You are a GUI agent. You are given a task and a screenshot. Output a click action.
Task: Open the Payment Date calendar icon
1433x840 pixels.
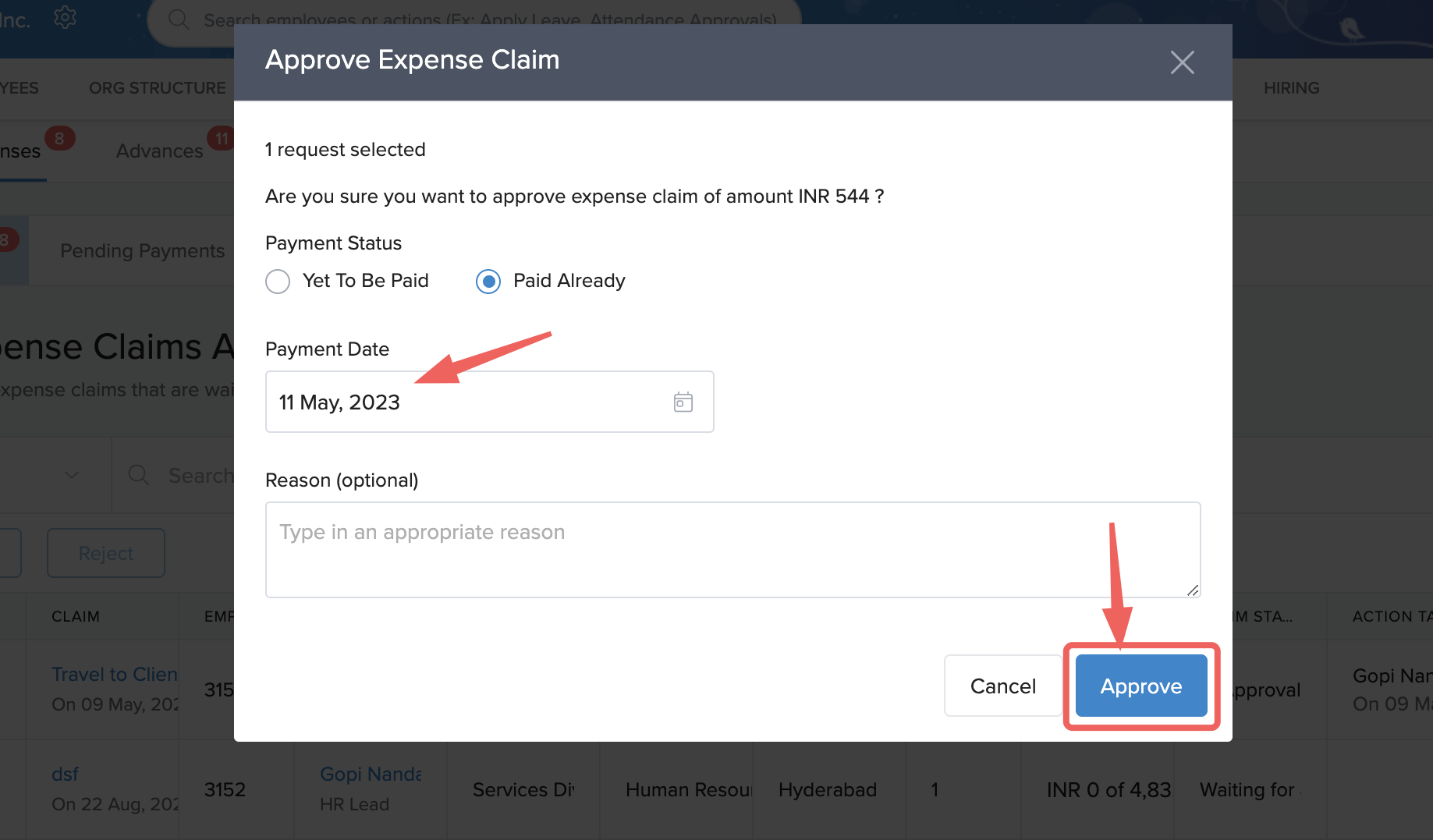pyautogui.click(x=683, y=402)
